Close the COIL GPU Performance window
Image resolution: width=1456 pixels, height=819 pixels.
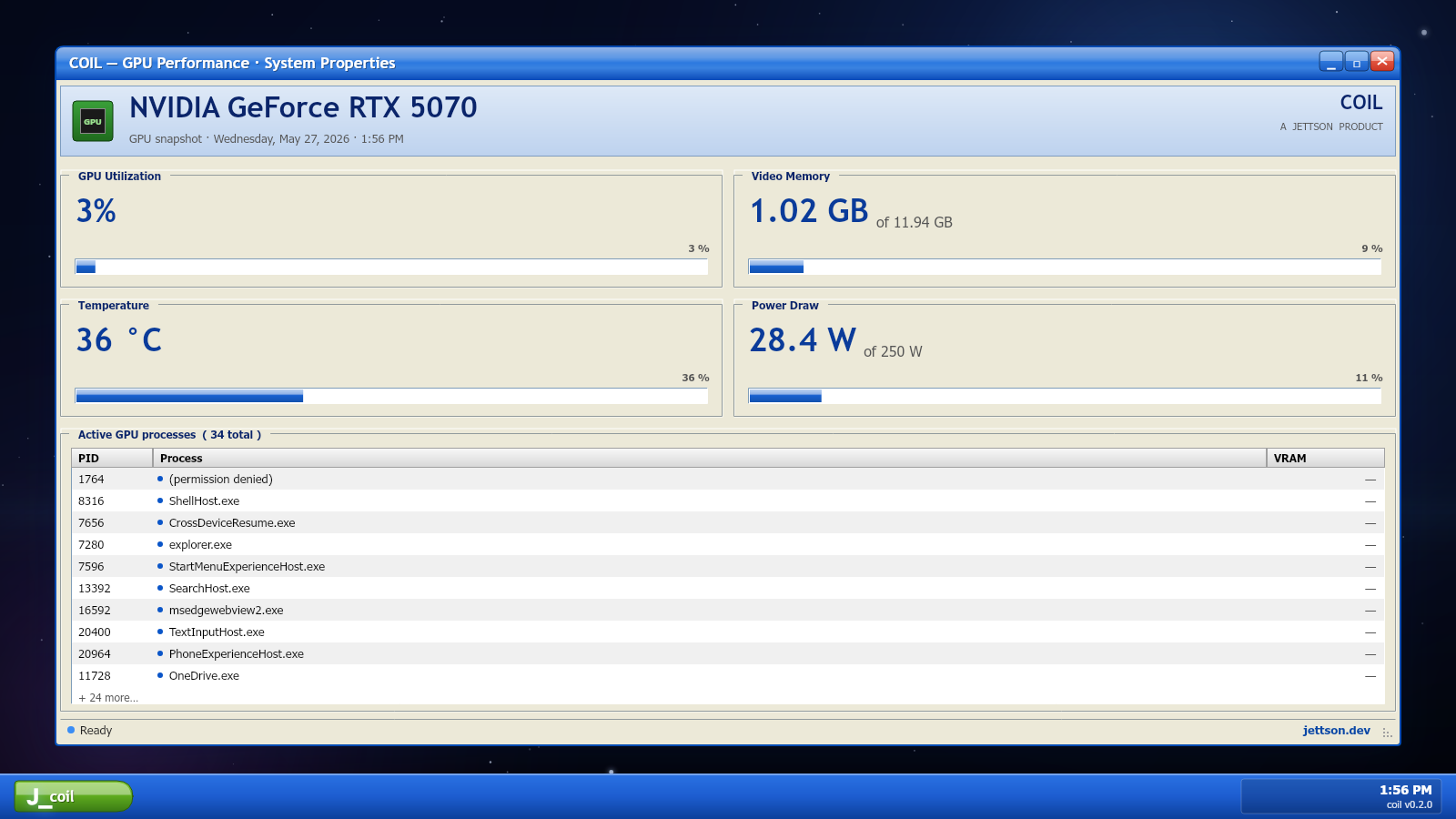(x=1382, y=61)
